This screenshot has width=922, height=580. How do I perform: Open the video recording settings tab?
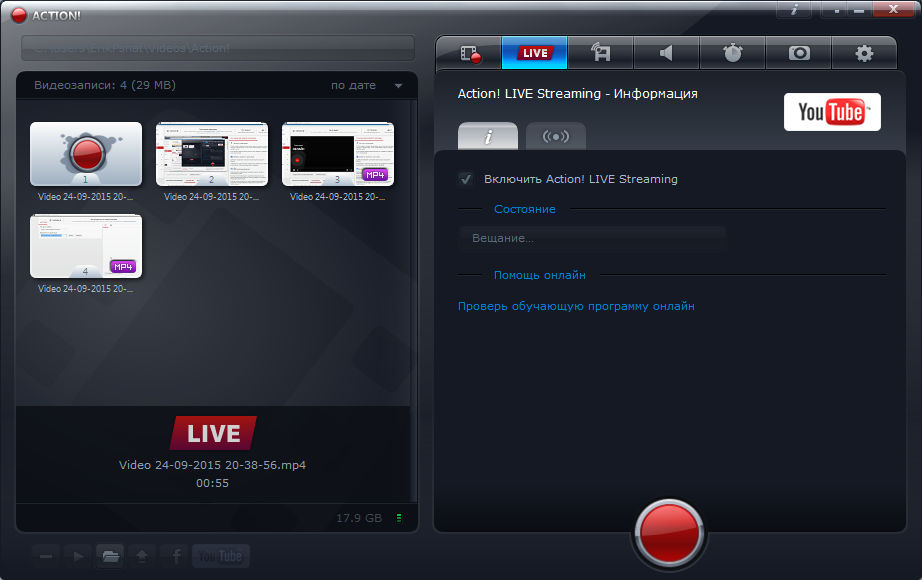[x=469, y=53]
